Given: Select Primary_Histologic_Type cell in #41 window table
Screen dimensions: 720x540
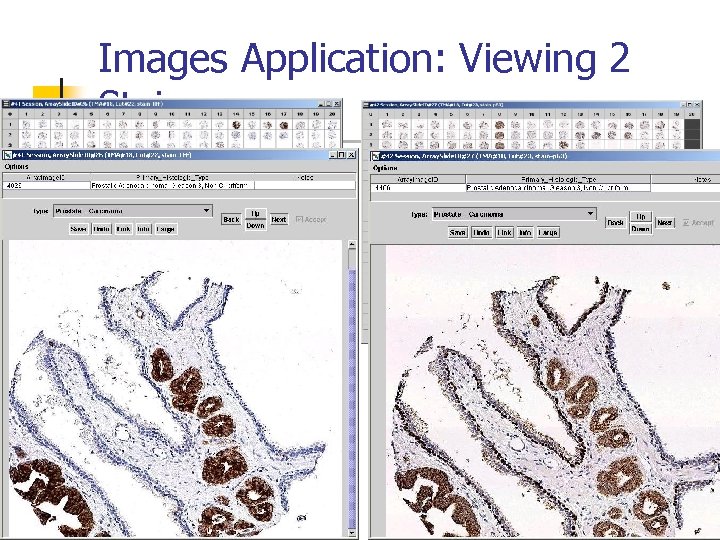Looking at the screenshot, I should (173, 186).
